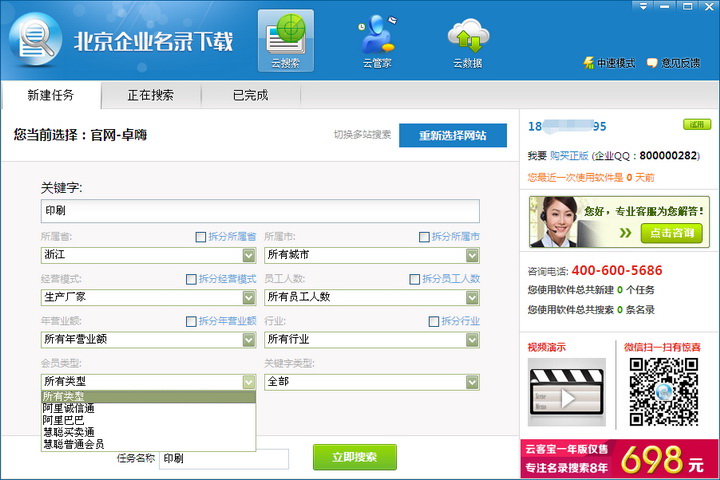The image size is (720, 480).
Task: Open the 云数据 cloud data icon
Action: (466, 36)
